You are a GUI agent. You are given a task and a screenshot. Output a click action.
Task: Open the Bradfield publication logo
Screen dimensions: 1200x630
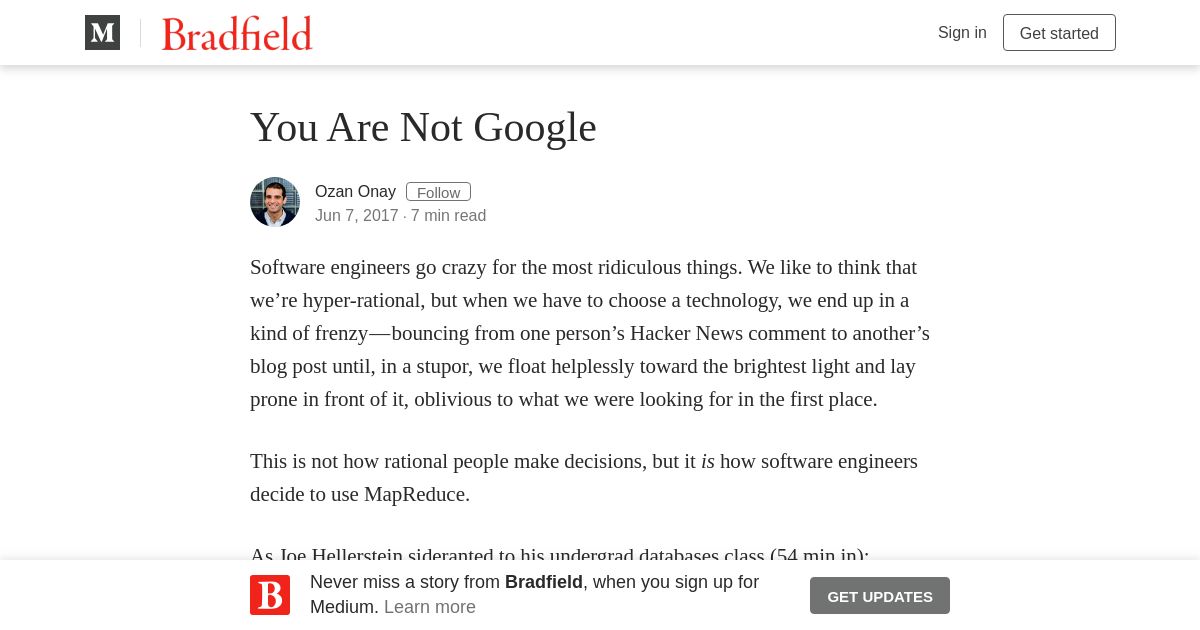click(x=237, y=33)
